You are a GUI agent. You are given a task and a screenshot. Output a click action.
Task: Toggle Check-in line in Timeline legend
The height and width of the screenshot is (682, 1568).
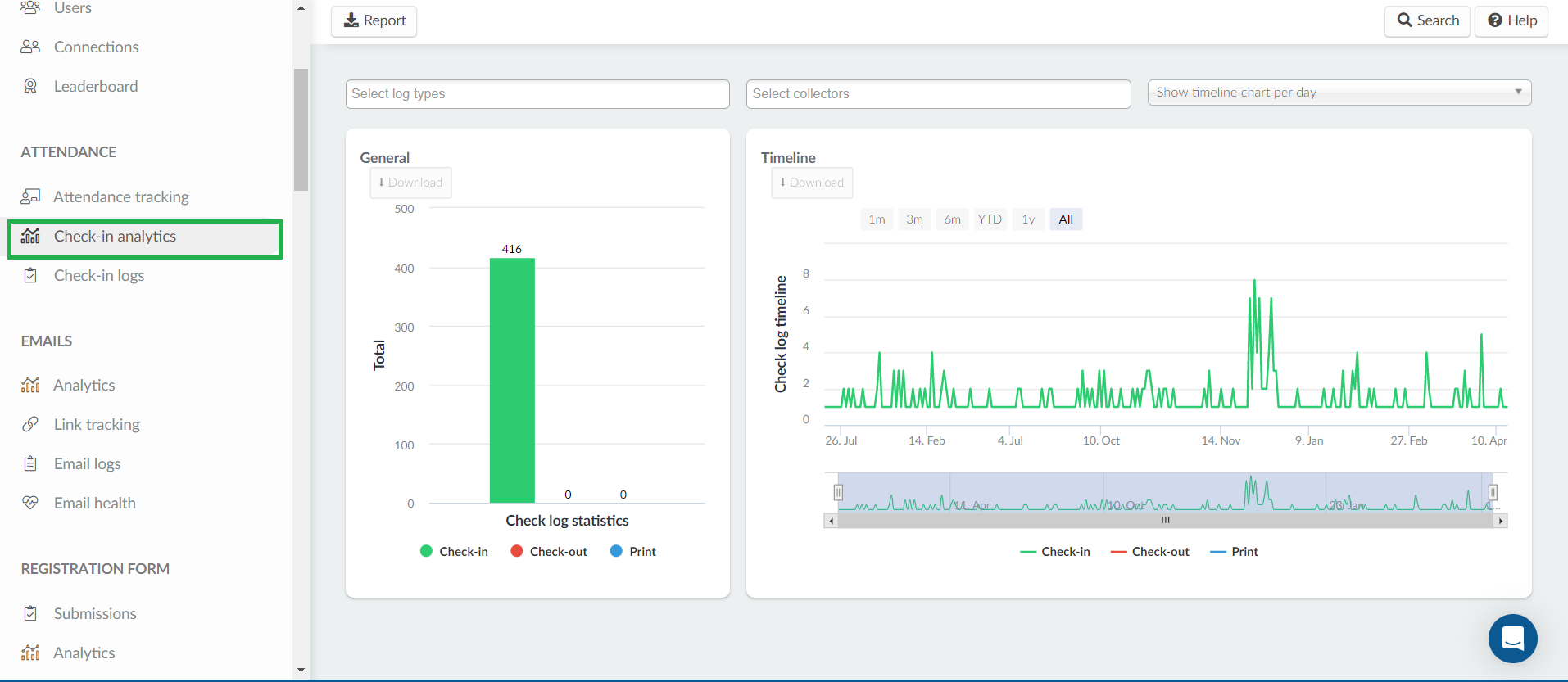[x=1055, y=552]
